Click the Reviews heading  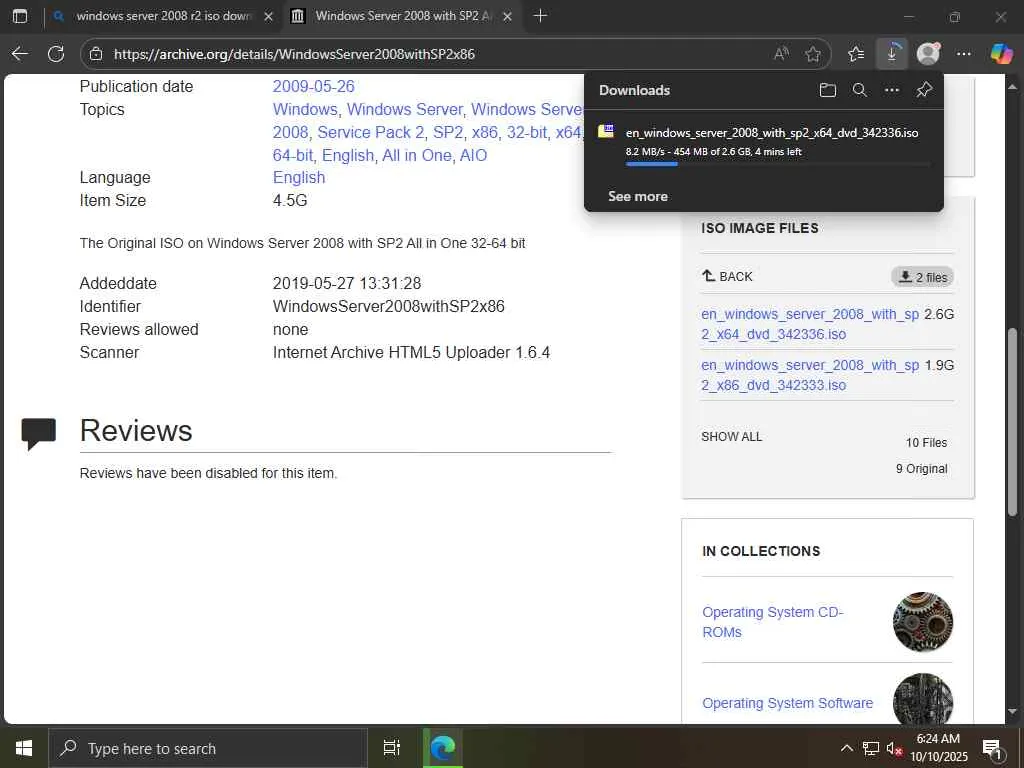click(x=136, y=430)
